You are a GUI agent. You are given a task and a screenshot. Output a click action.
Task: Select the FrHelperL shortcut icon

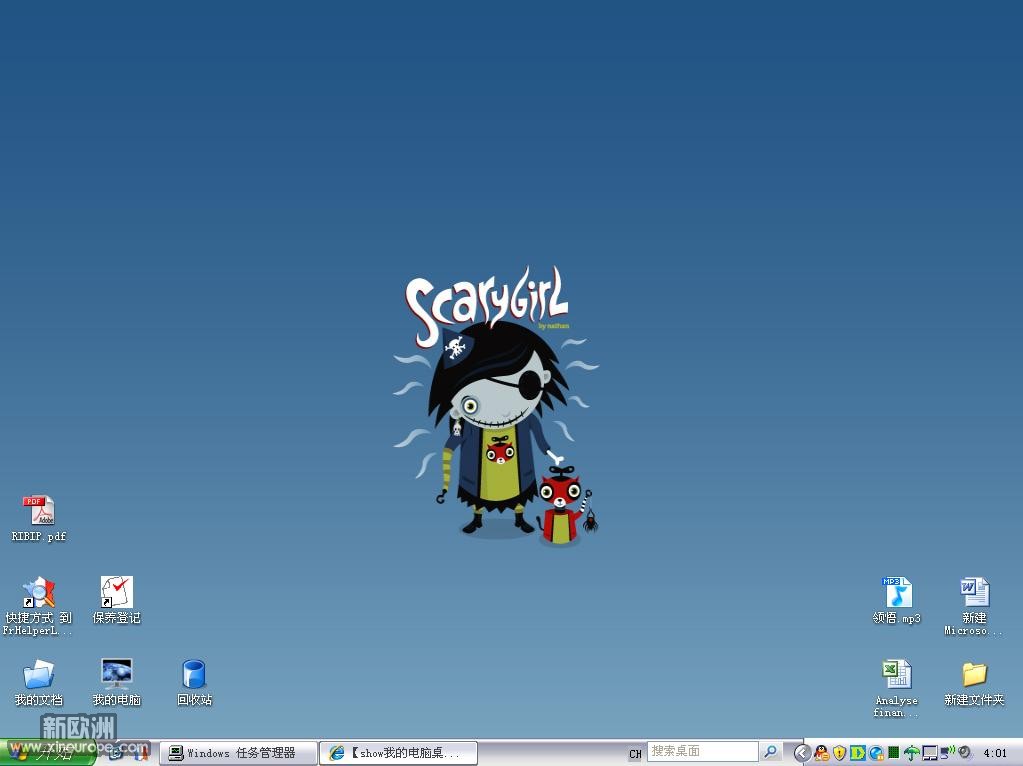pyautogui.click(x=39, y=592)
